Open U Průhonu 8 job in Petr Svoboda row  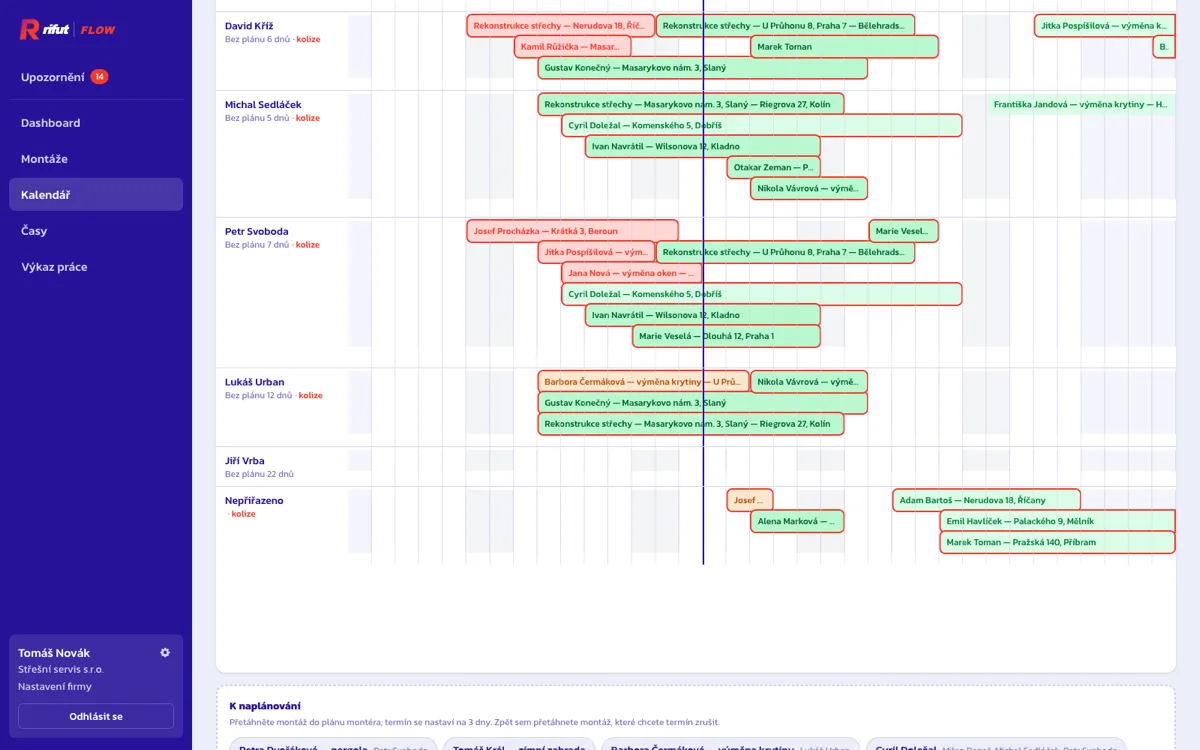pyautogui.click(x=785, y=253)
